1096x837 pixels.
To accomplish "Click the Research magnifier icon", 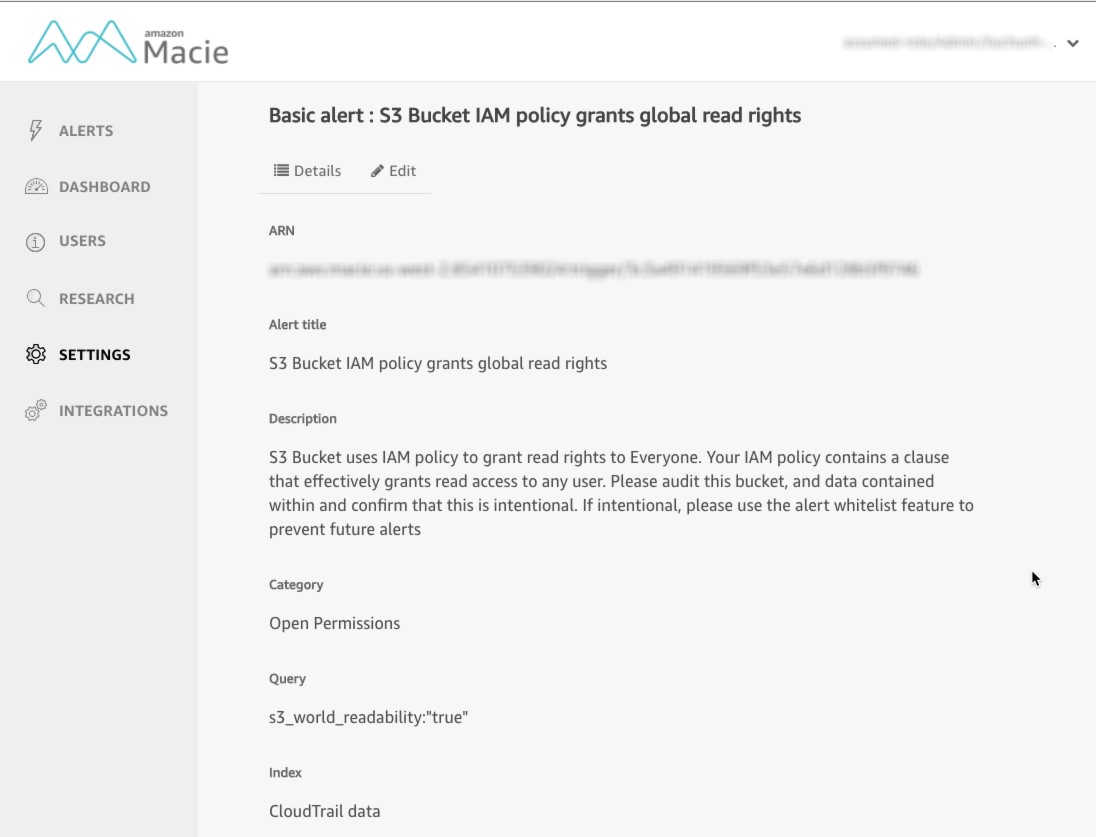I will (36, 298).
